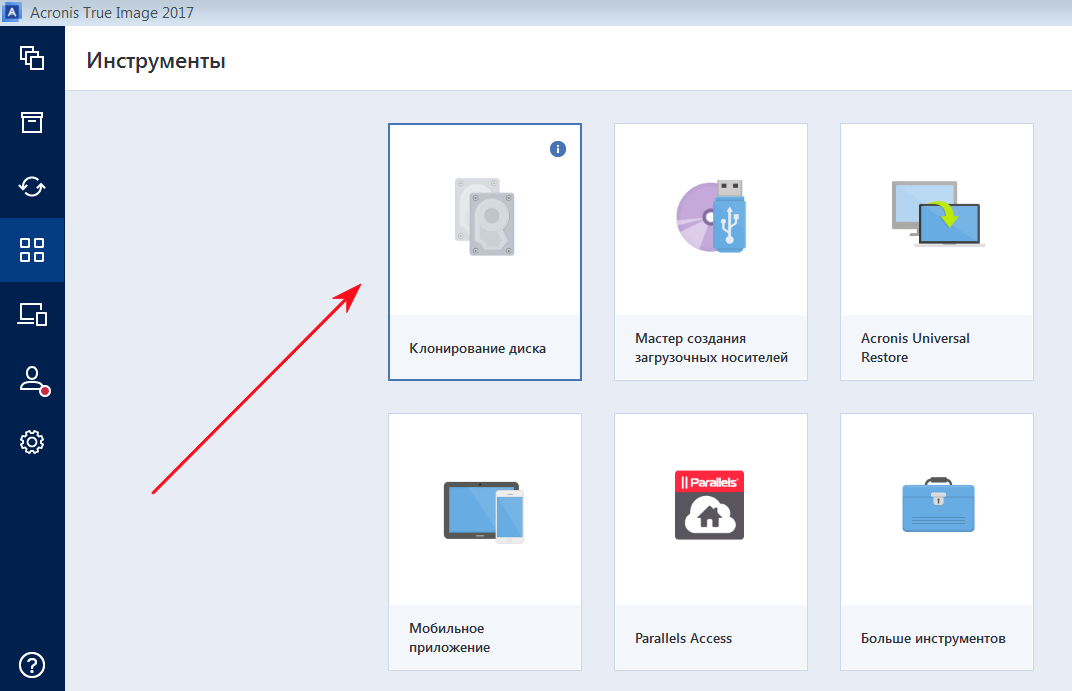
Task: Open the Sync section in sidebar
Action: [31, 187]
